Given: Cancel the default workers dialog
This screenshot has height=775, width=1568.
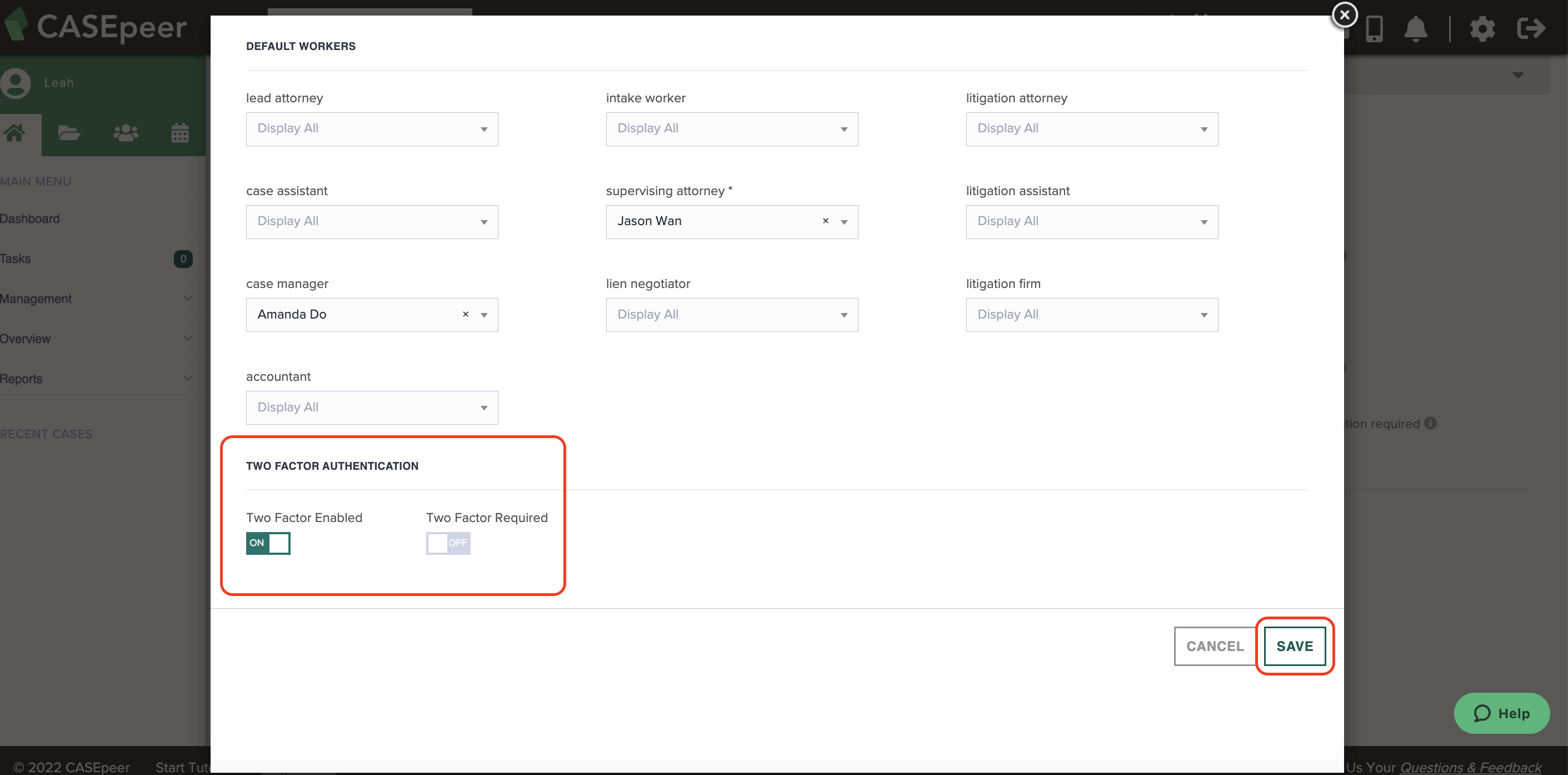Looking at the screenshot, I should 1215,646.
